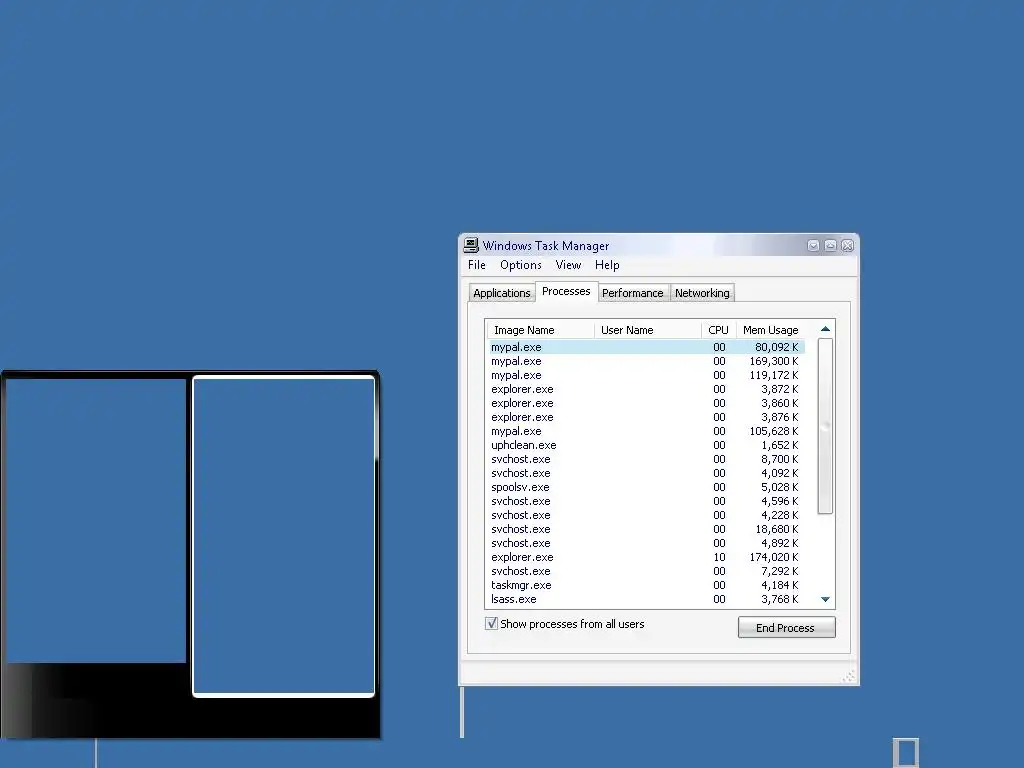This screenshot has width=1024, height=768.
Task: Sort processes by Image Name column
Action: (x=540, y=330)
